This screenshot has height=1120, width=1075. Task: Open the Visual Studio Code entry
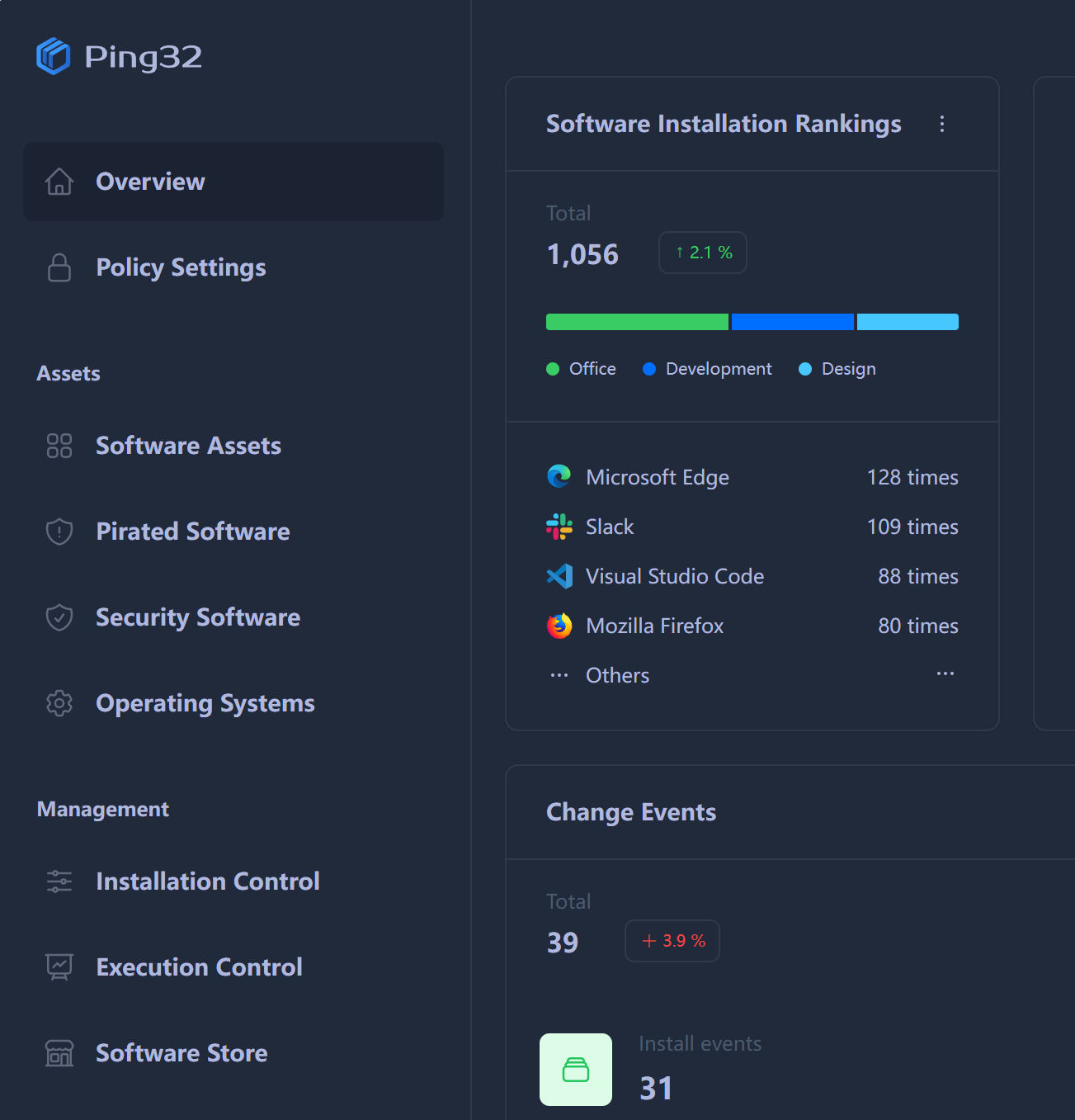[674, 576]
